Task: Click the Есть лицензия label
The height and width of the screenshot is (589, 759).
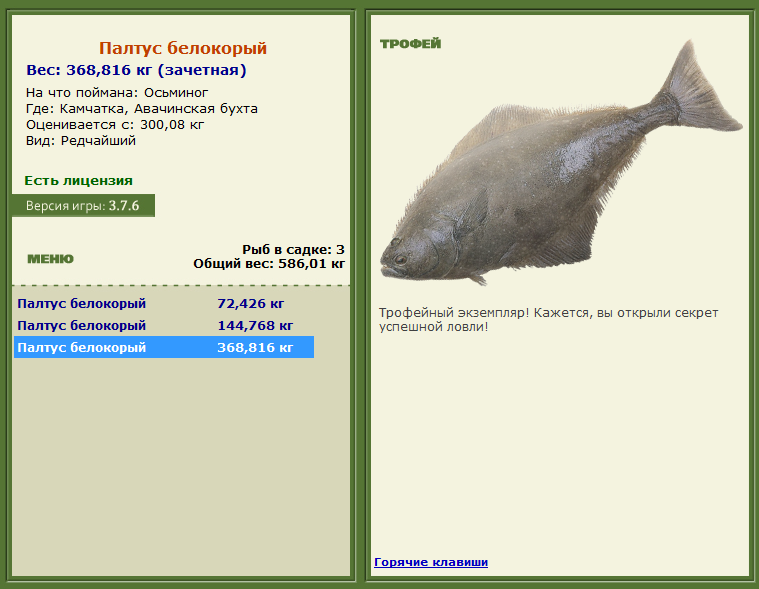Action: (x=78, y=181)
